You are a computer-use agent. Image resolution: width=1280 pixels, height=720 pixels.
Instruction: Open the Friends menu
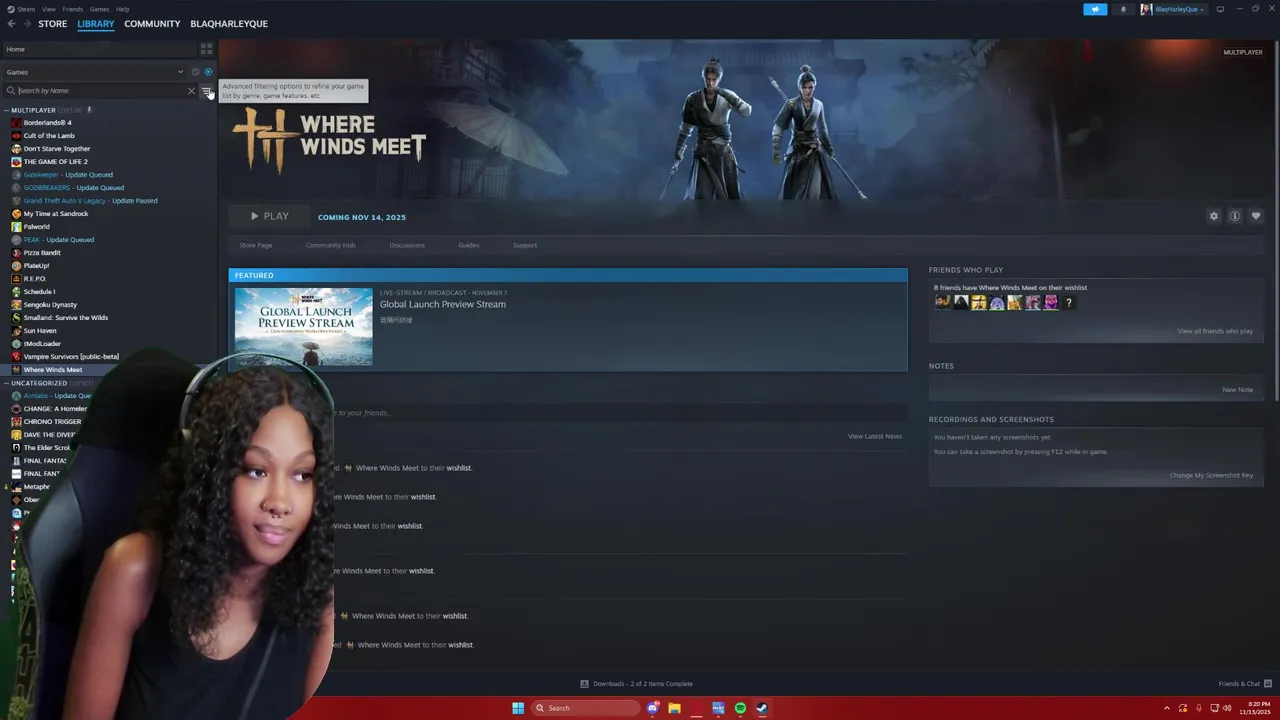73,9
